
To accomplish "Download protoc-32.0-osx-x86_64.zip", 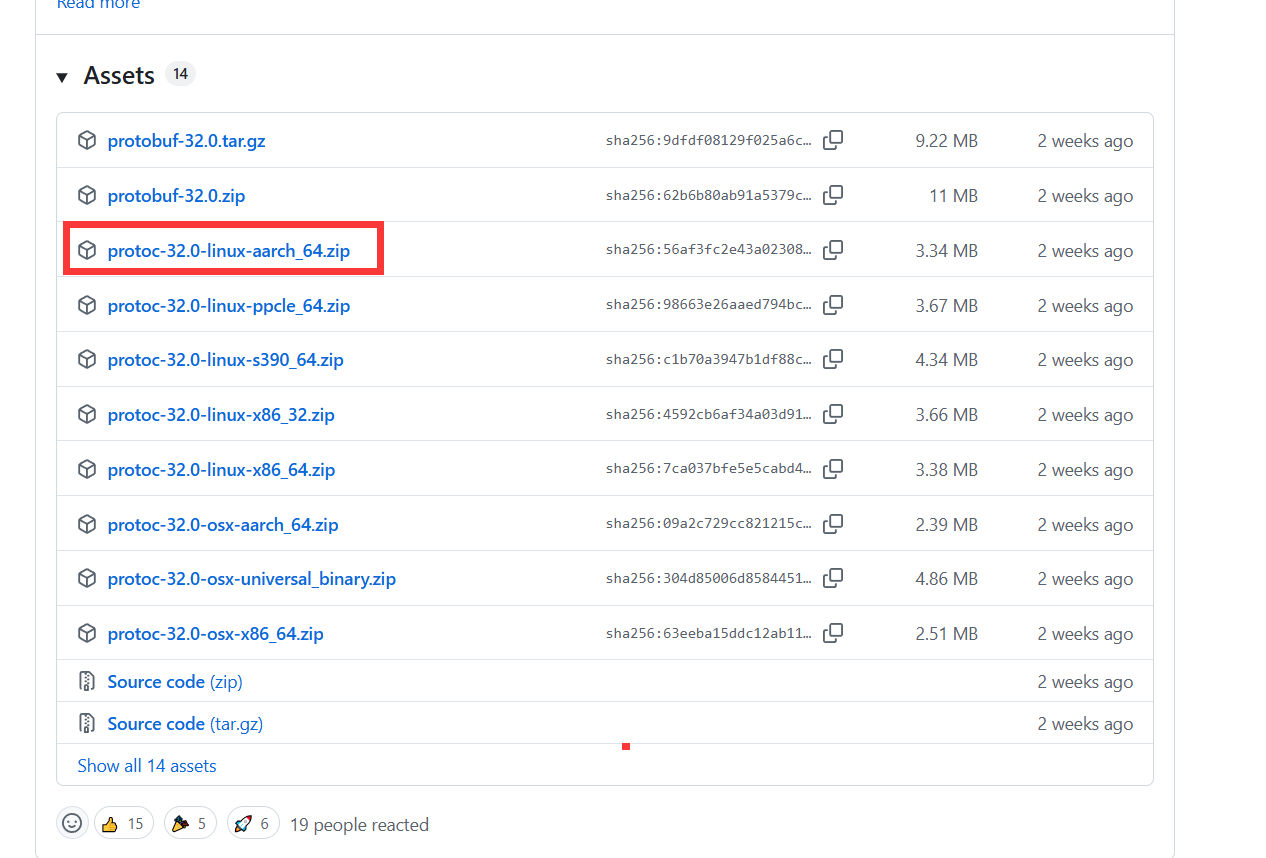I will click(x=216, y=634).
